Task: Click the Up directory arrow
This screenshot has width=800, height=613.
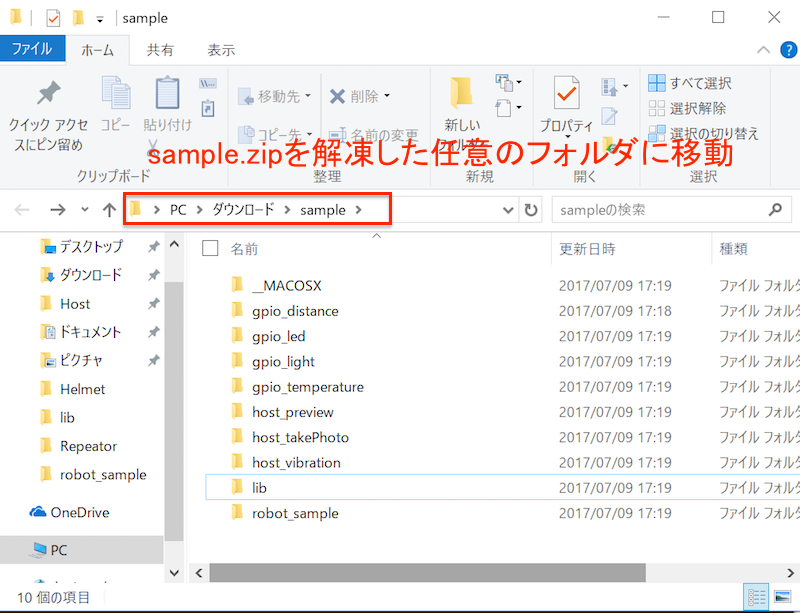Action: click(x=109, y=210)
